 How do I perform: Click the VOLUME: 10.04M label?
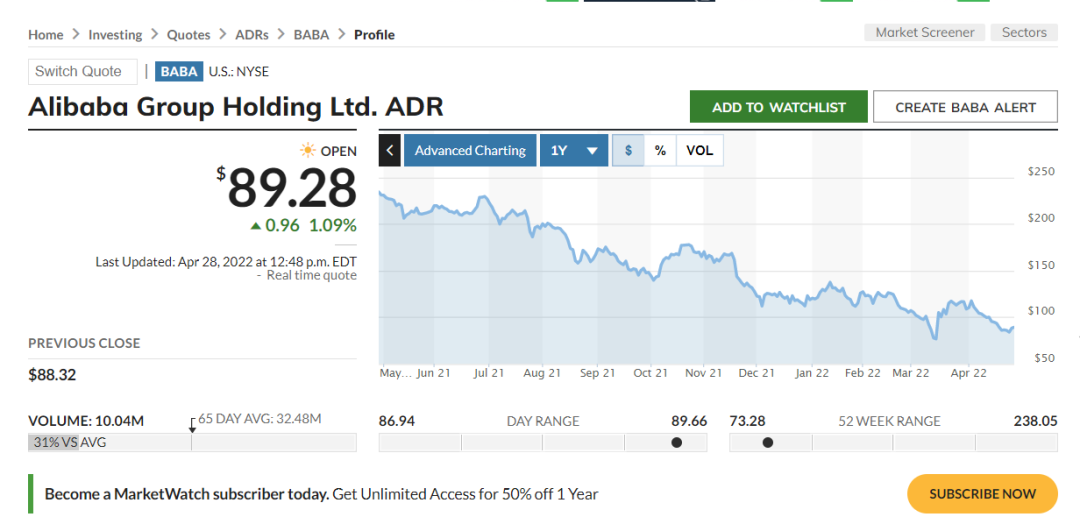click(x=86, y=421)
